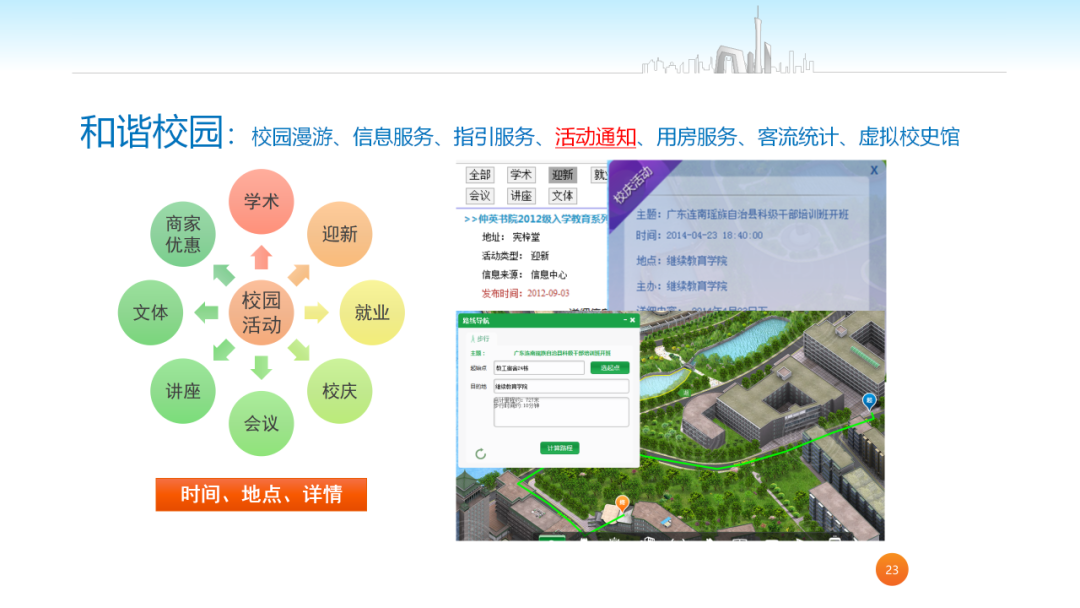Click the 指引服务 heading text
This screenshot has height=608, width=1080.
(495, 137)
